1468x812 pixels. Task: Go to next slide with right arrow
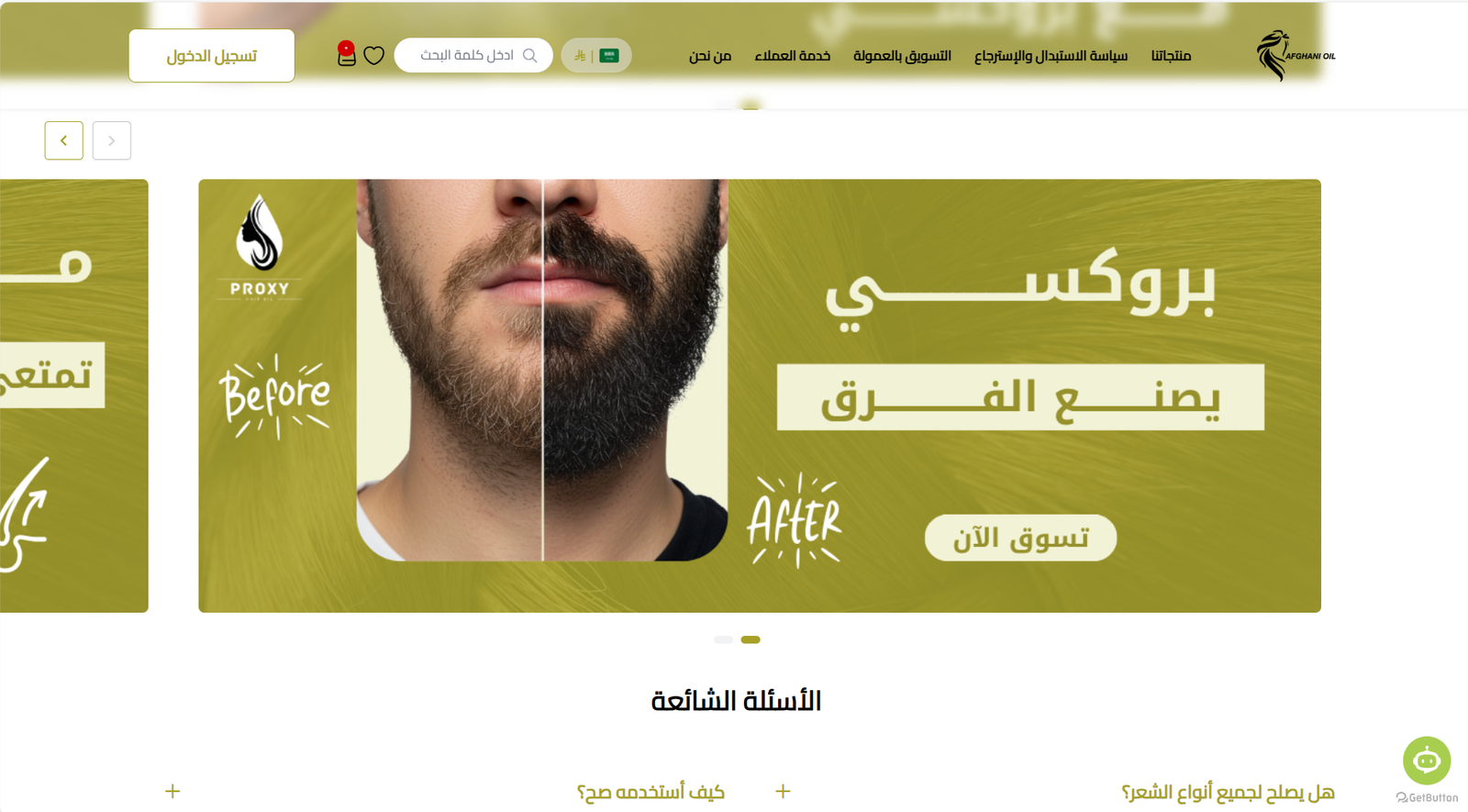click(112, 140)
